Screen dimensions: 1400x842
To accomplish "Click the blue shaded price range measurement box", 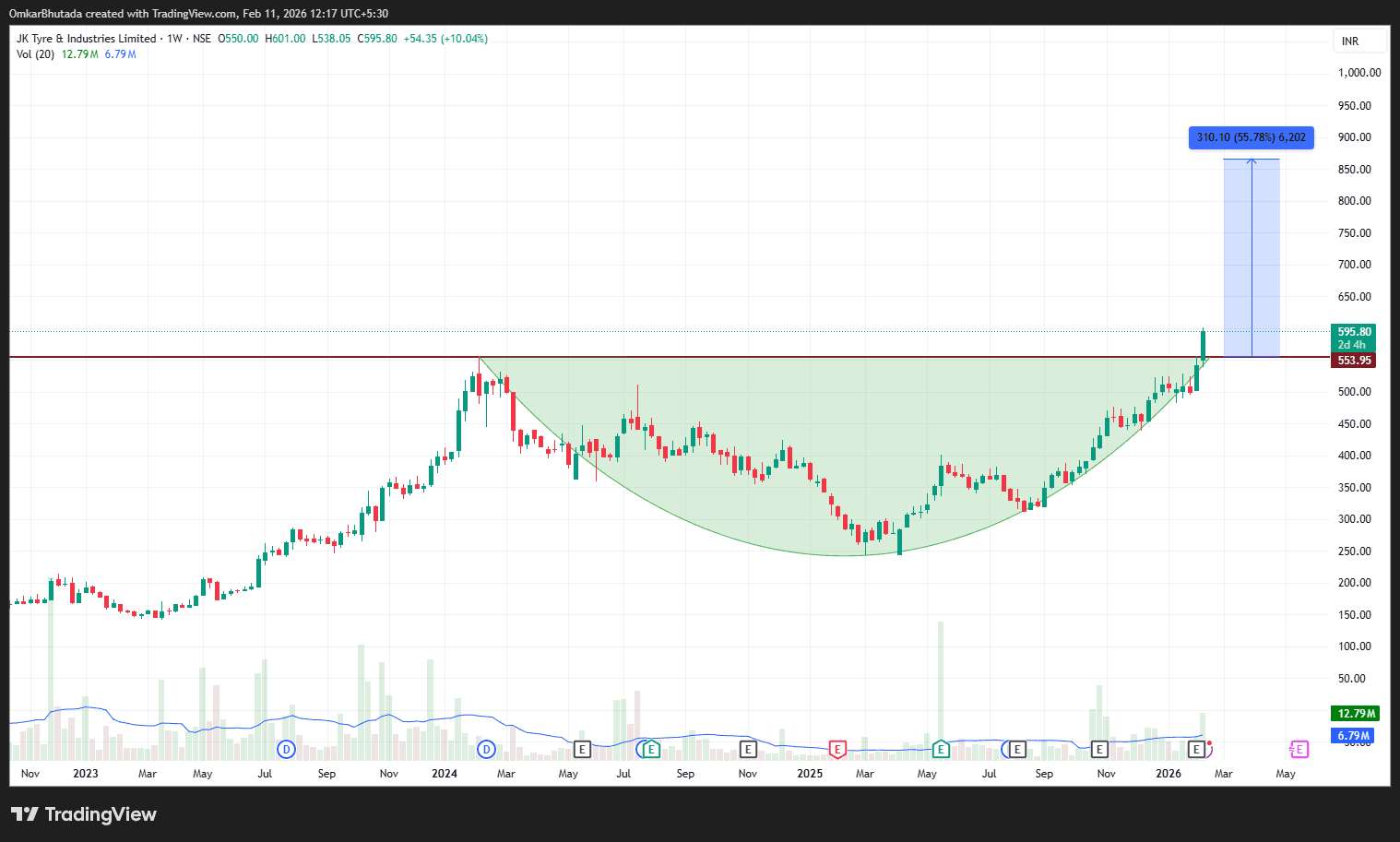I will tap(1252, 258).
